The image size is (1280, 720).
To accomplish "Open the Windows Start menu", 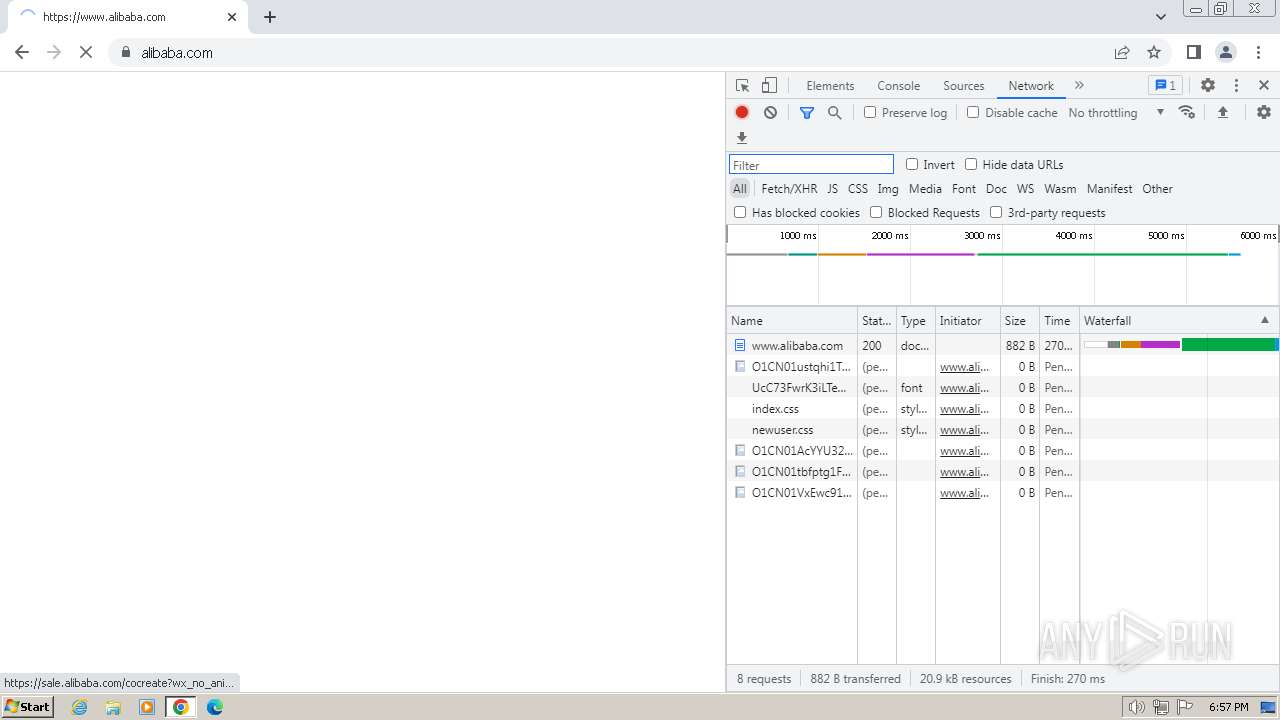I will (27, 707).
